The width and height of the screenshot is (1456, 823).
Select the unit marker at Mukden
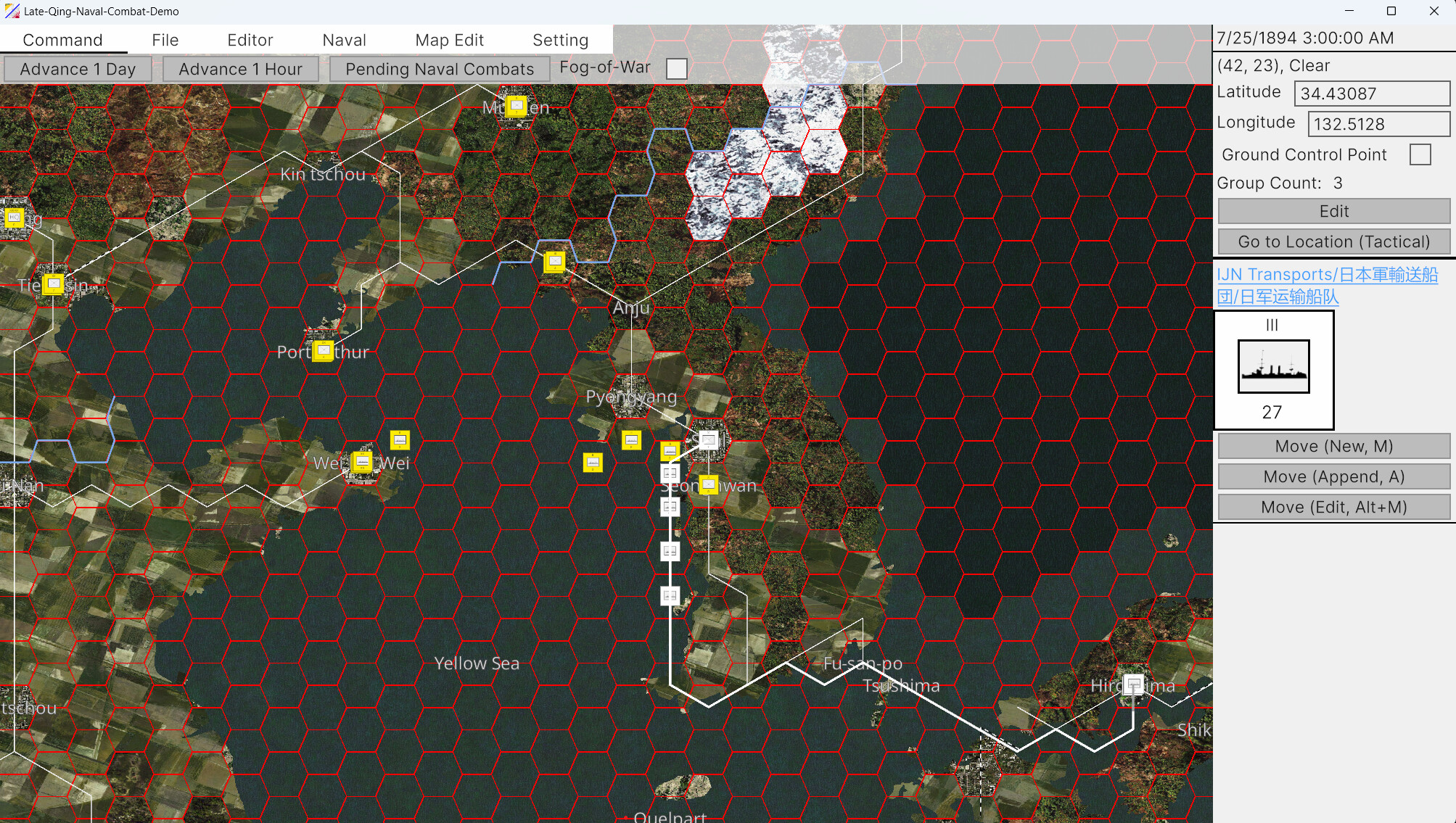pos(518,106)
